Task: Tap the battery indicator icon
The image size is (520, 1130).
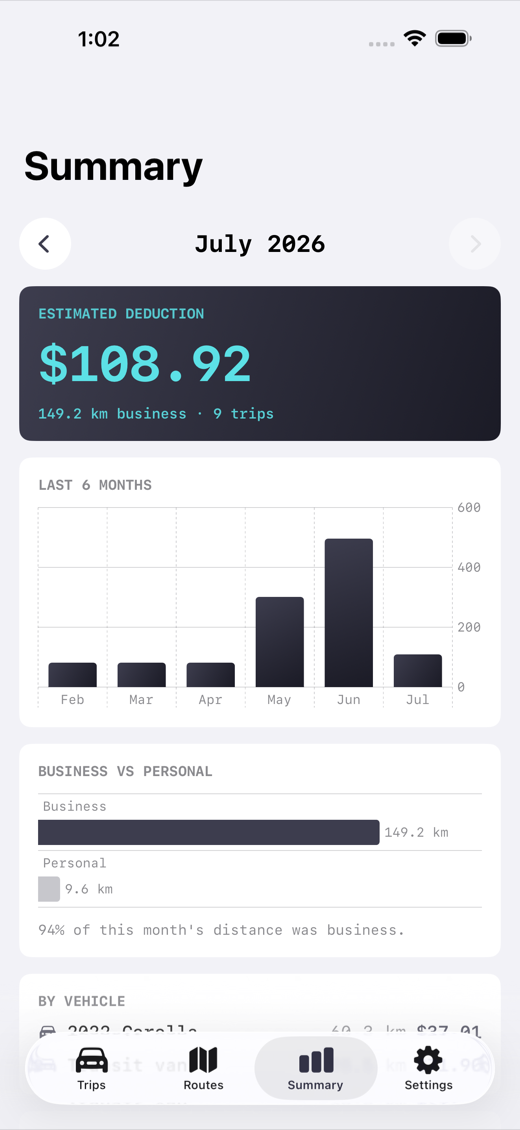Action: 453,38
